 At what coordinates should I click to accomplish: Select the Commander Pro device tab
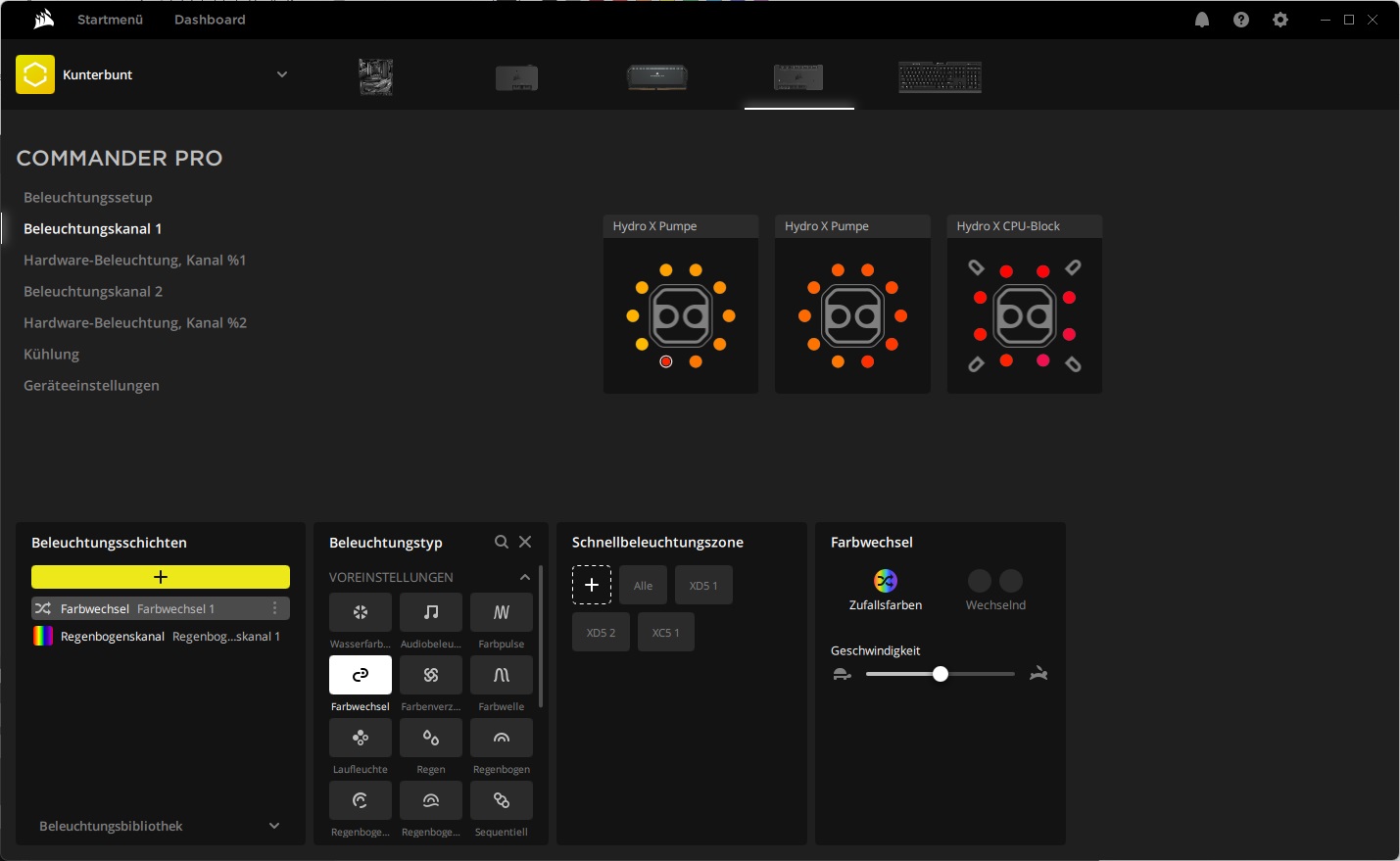click(x=798, y=77)
